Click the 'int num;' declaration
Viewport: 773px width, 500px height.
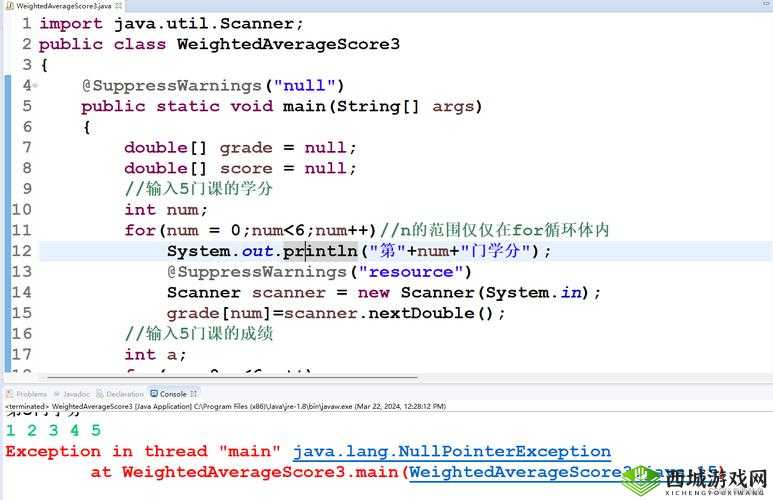[166, 210]
